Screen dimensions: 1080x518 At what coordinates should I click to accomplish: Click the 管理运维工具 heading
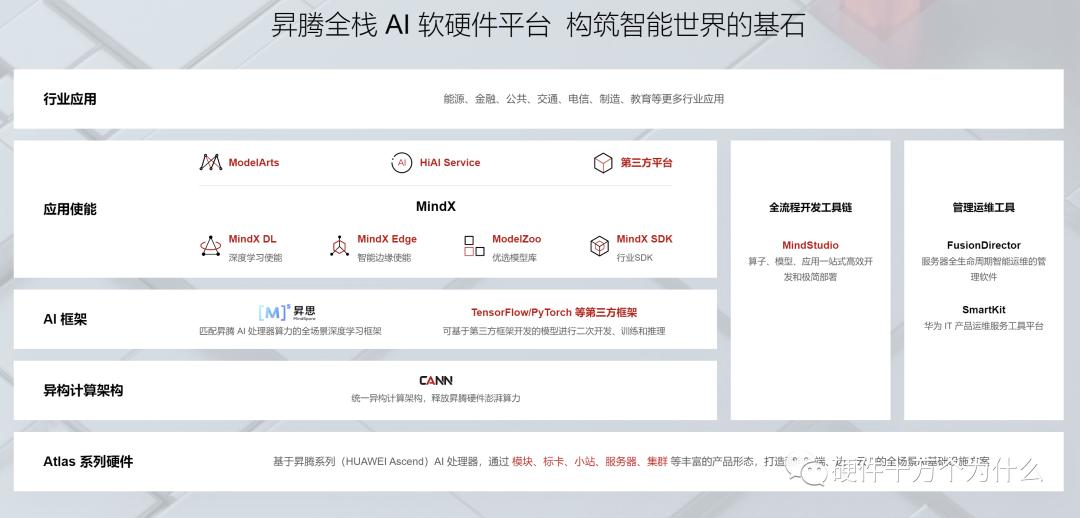click(x=984, y=207)
